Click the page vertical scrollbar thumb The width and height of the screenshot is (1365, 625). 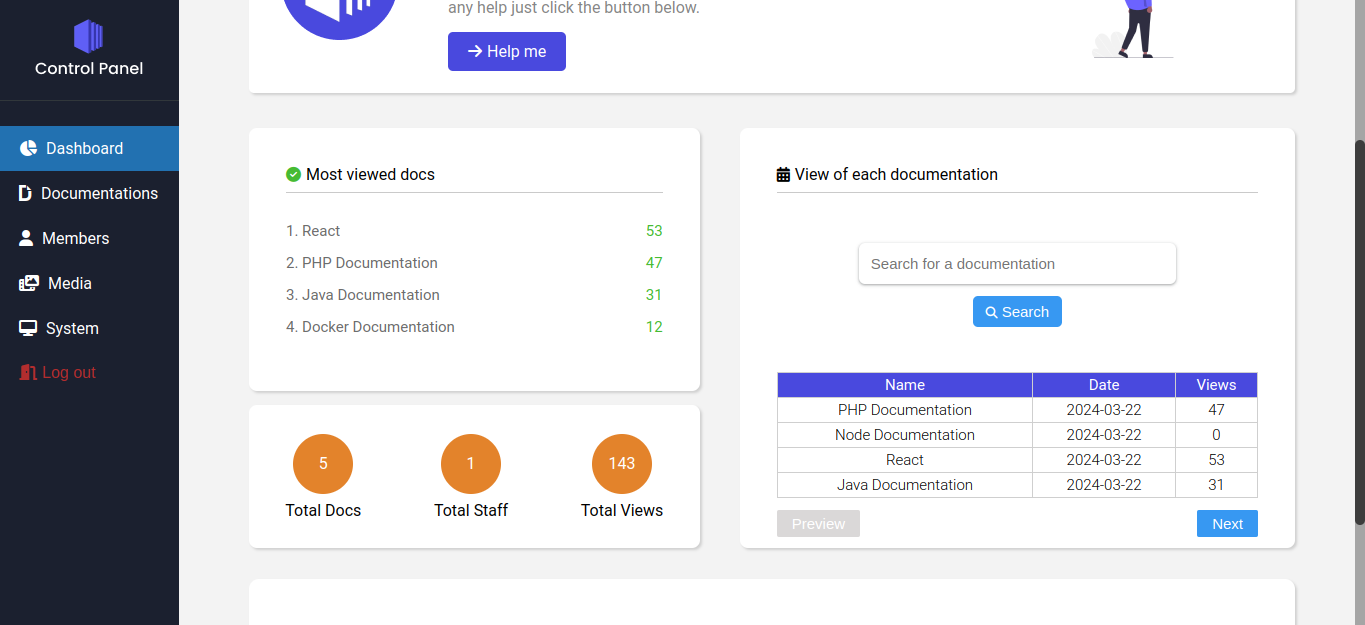click(x=1360, y=332)
